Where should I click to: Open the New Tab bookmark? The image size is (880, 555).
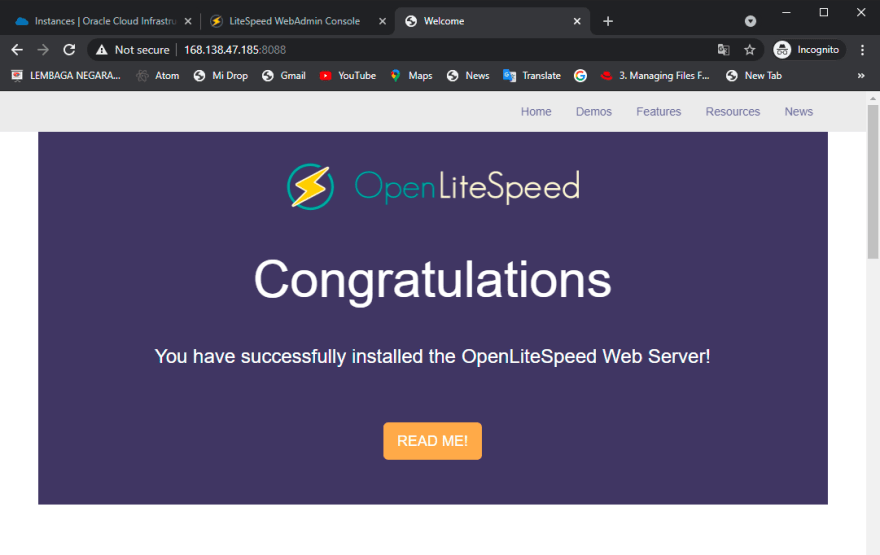click(754, 76)
